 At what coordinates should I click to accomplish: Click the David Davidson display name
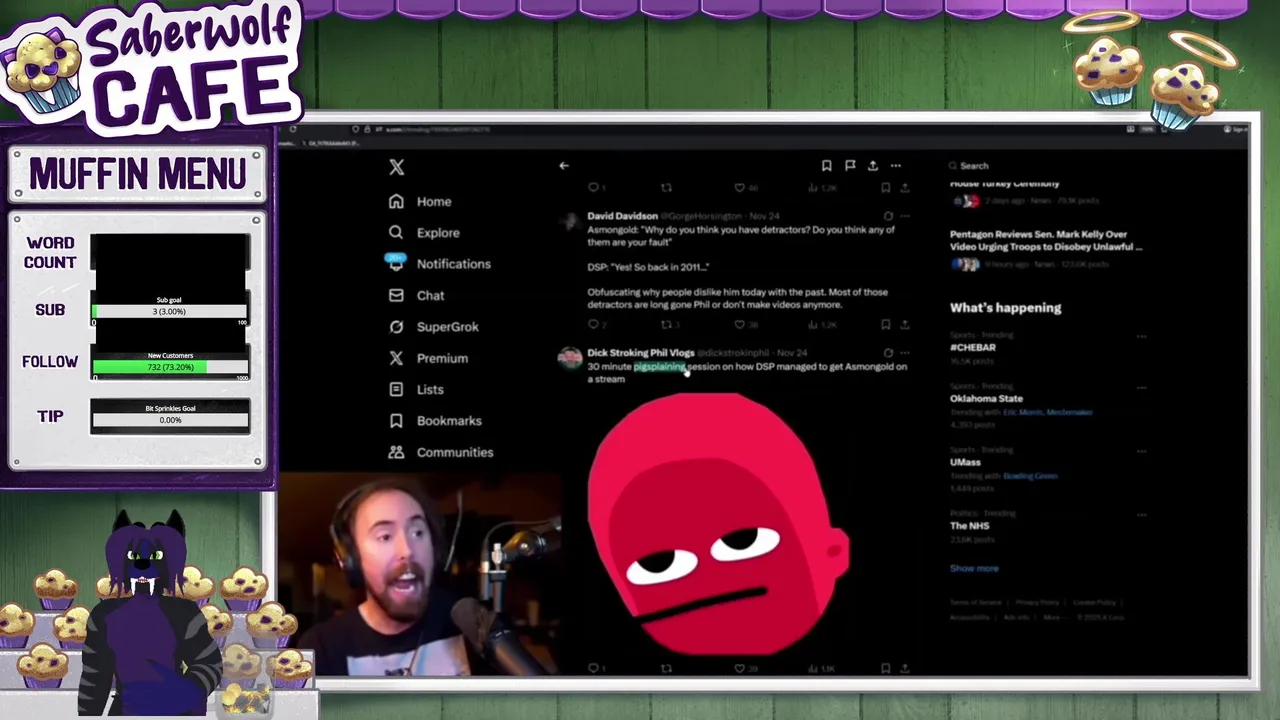622,216
